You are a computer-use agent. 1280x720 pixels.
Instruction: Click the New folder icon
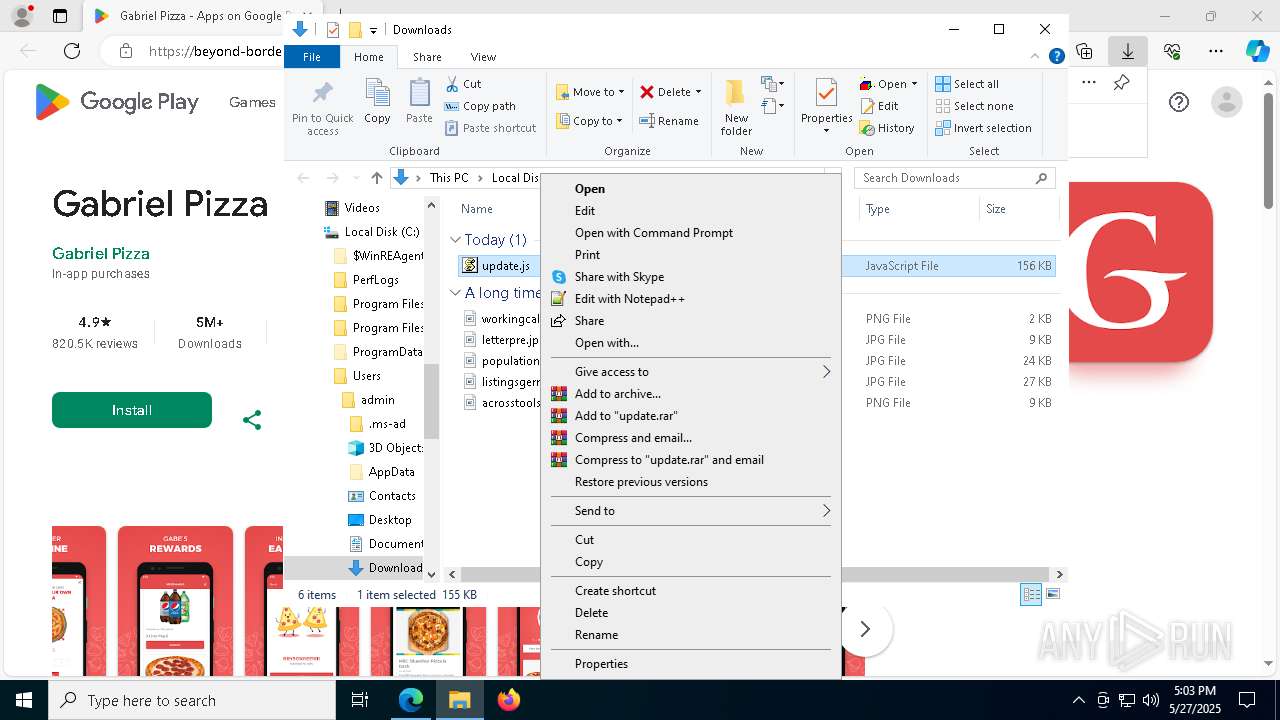[x=736, y=108]
